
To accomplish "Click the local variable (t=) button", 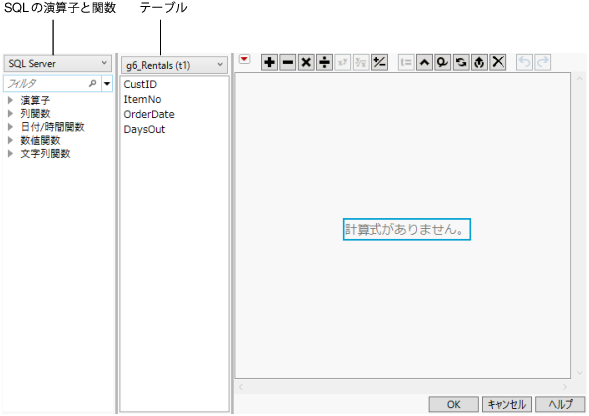I will (x=406, y=62).
